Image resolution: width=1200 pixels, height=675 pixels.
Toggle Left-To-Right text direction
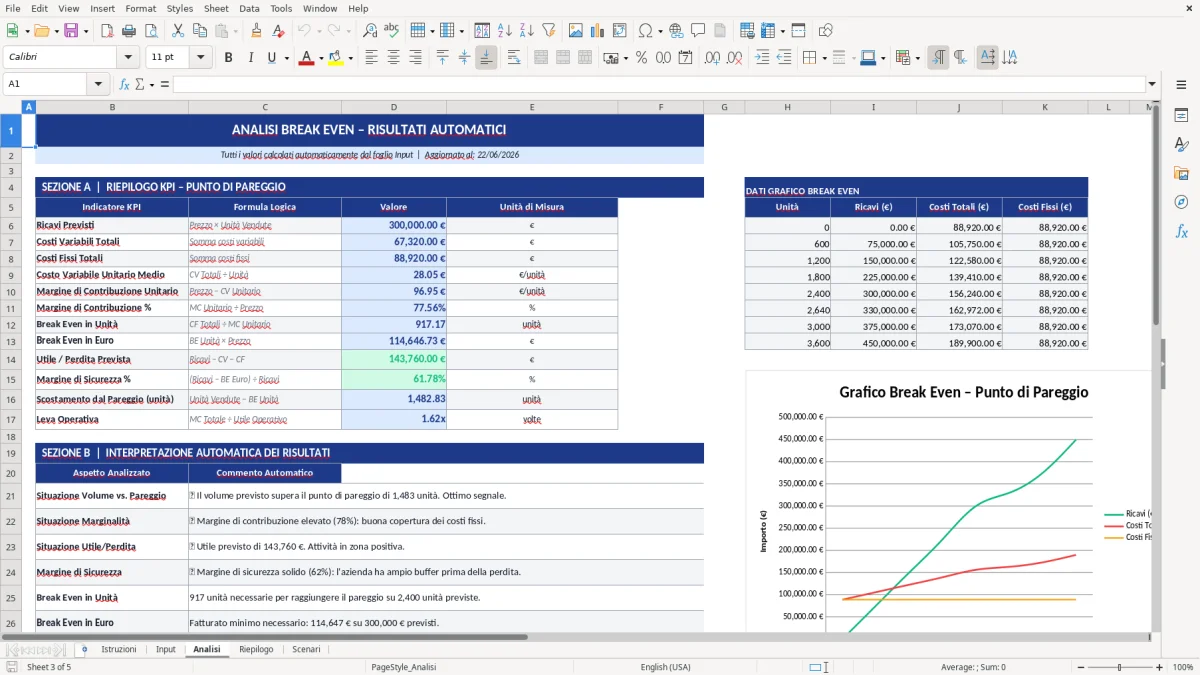coord(938,58)
